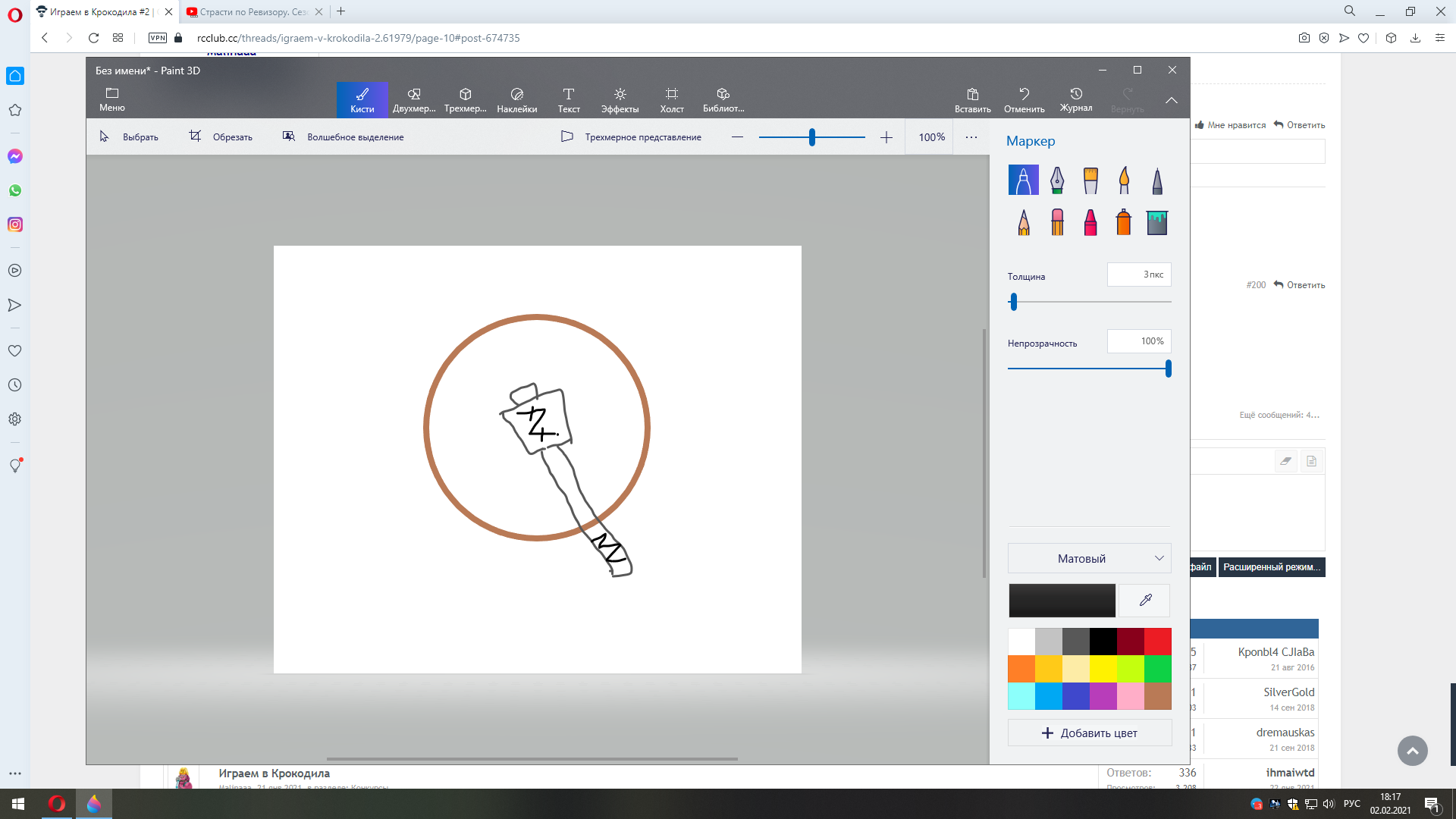Click the Толщина slider handle
1456x819 pixels.
1014,302
